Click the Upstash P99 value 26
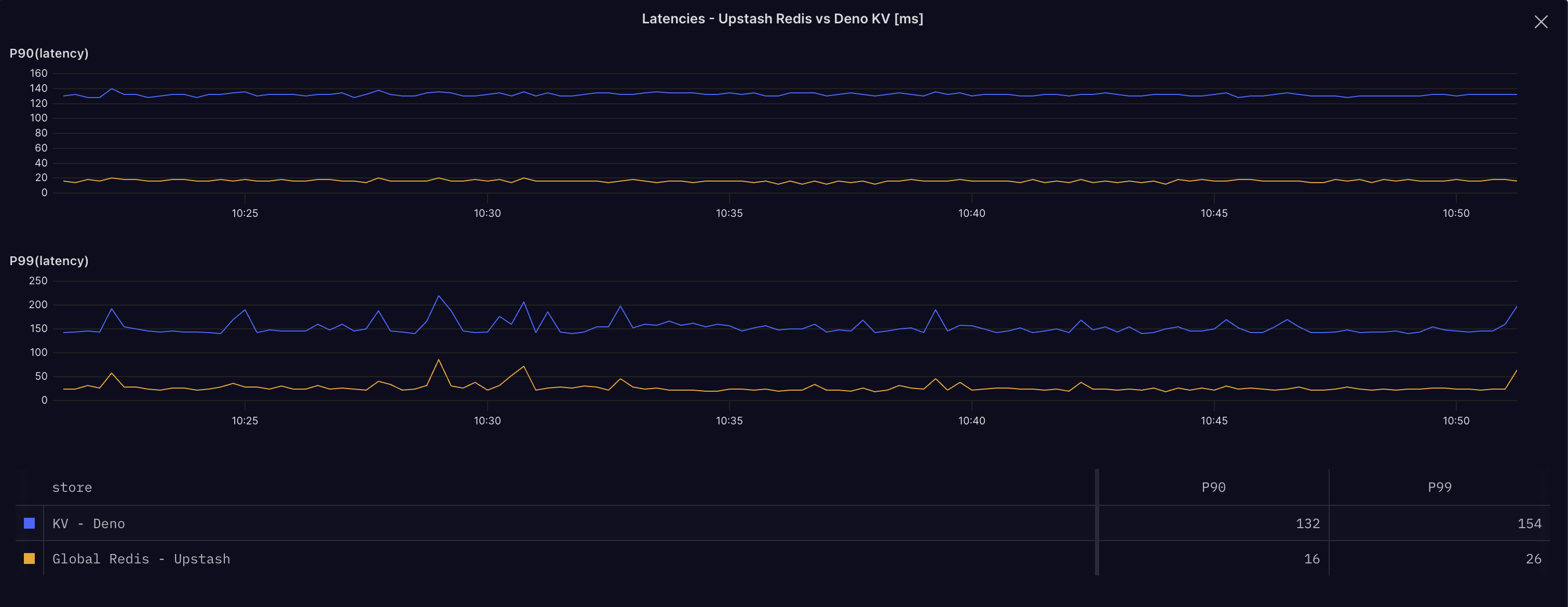1568x607 pixels. (x=1533, y=559)
